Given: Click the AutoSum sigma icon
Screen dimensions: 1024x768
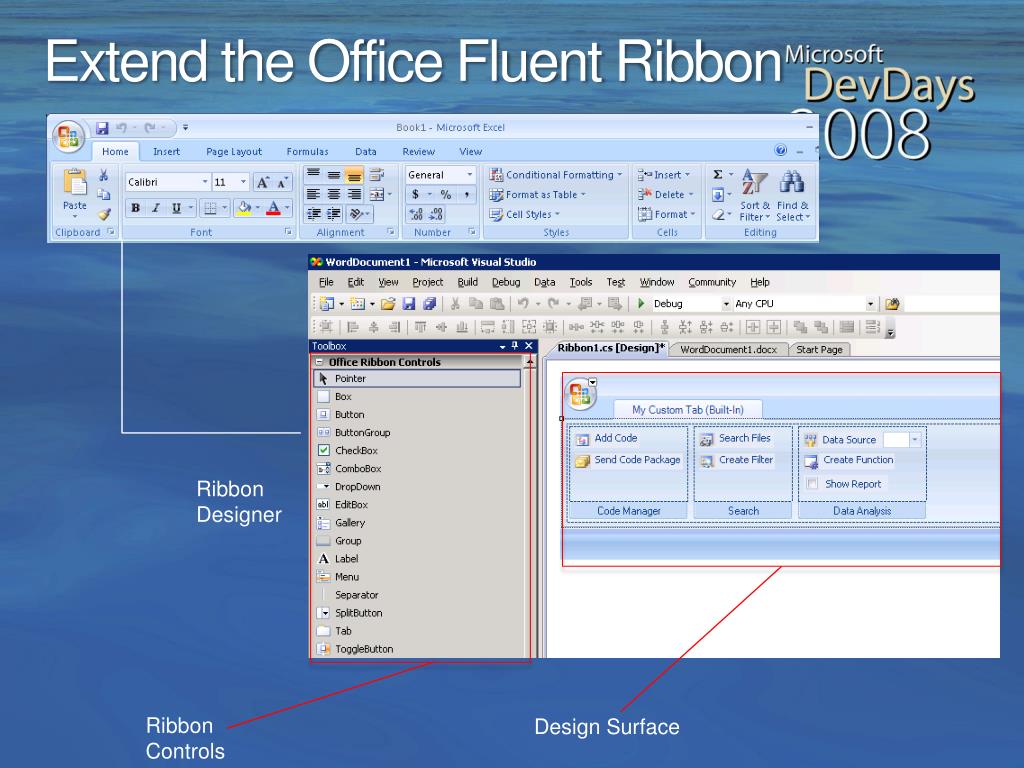Looking at the screenshot, I should click(718, 175).
